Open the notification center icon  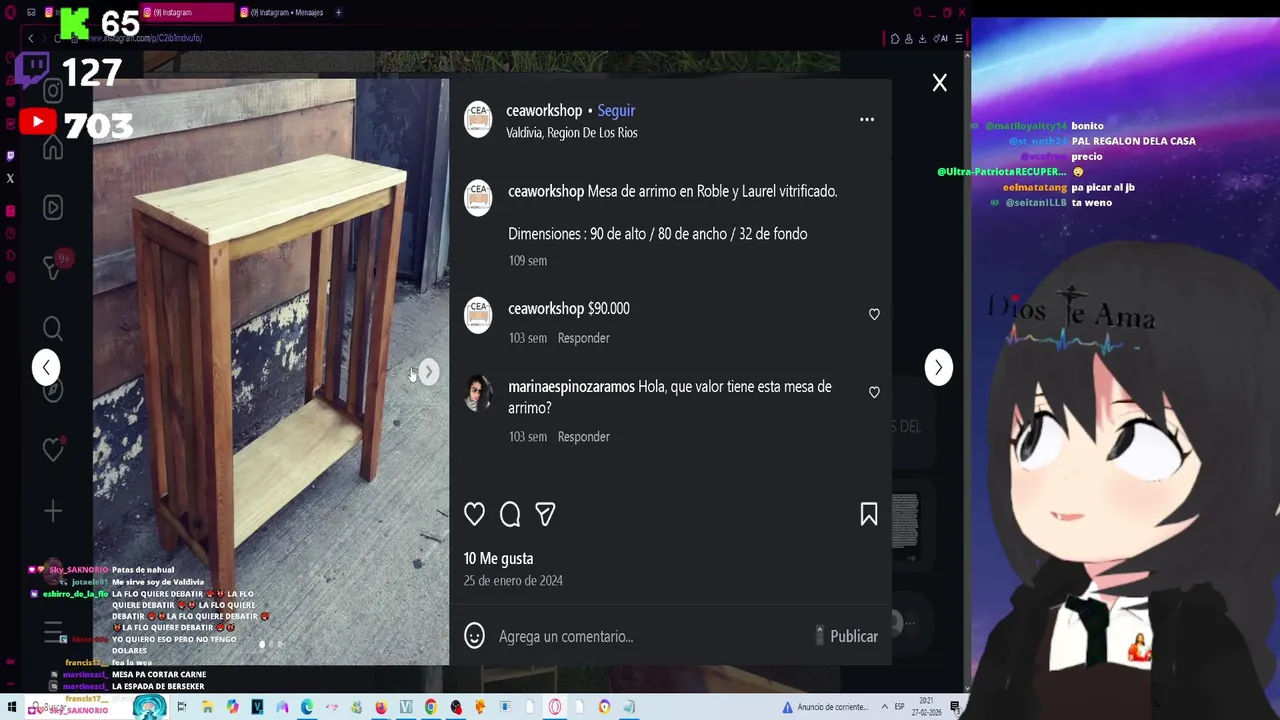pyautogui.click(x=956, y=707)
